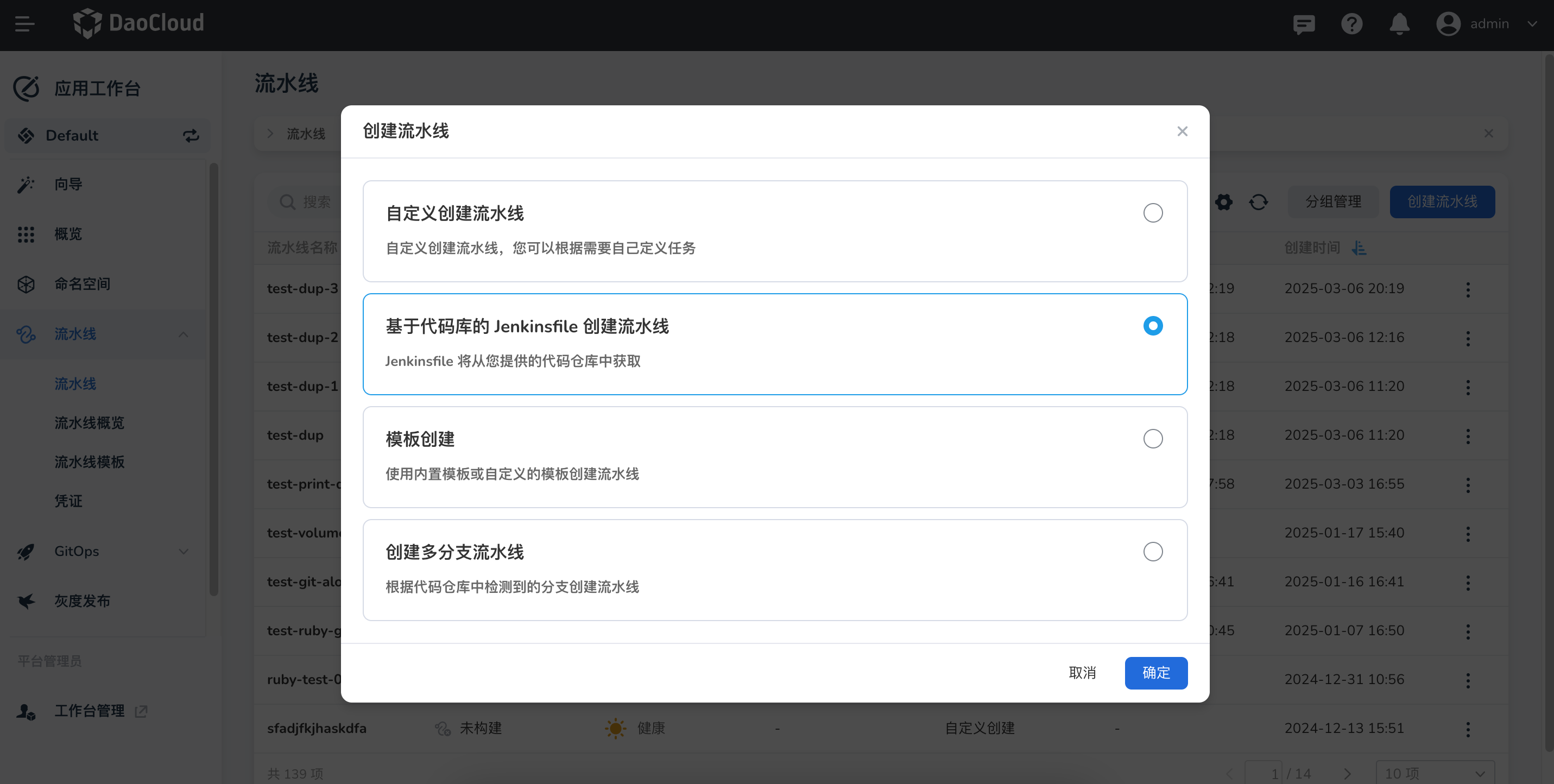This screenshot has height=784, width=1554.
Task: Click the hamburger menu icon
Action: [x=25, y=24]
